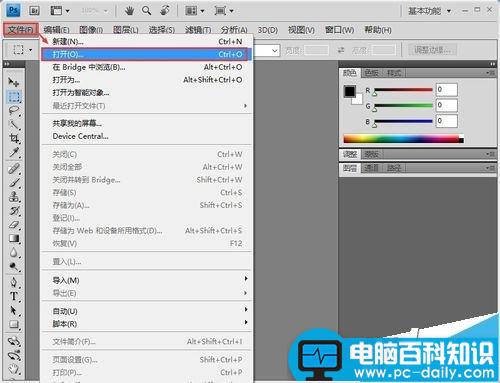Select the History Brush tool
The image size is (500, 383).
point(14,211)
